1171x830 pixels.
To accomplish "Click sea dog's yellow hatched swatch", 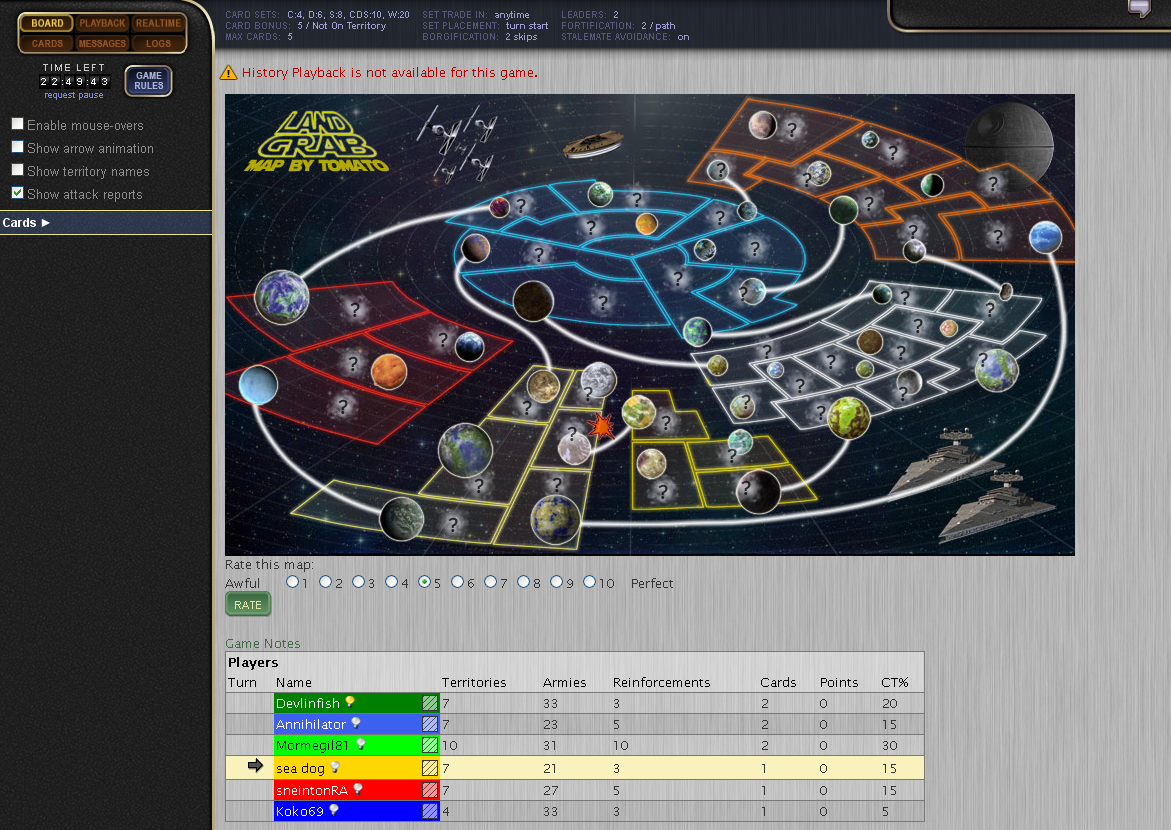I will pos(430,768).
